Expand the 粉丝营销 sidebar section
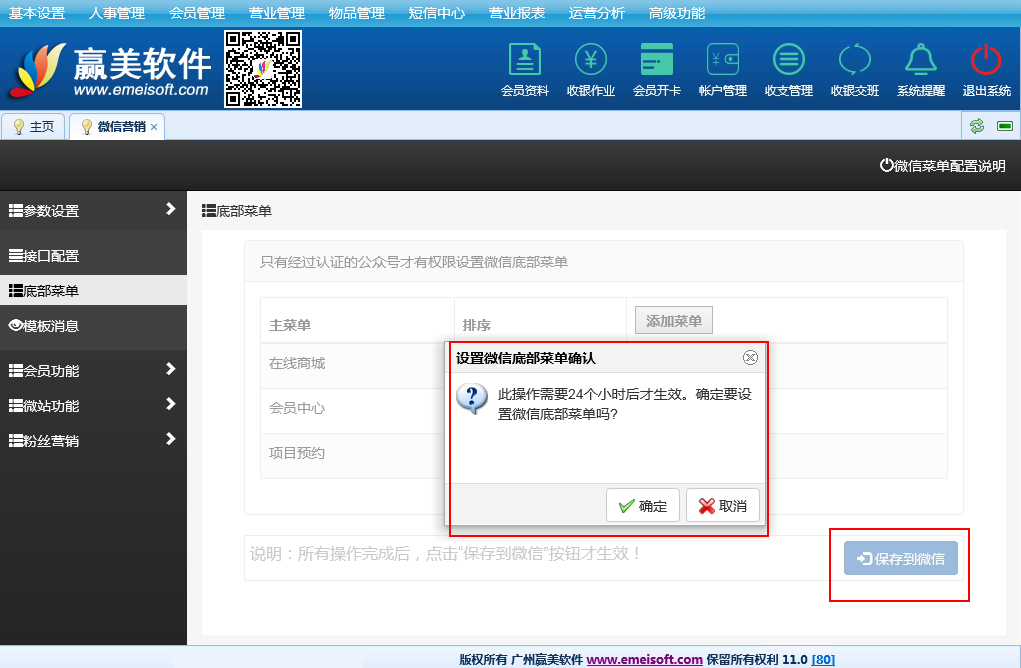The height and width of the screenshot is (668, 1021). [x=93, y=440]
